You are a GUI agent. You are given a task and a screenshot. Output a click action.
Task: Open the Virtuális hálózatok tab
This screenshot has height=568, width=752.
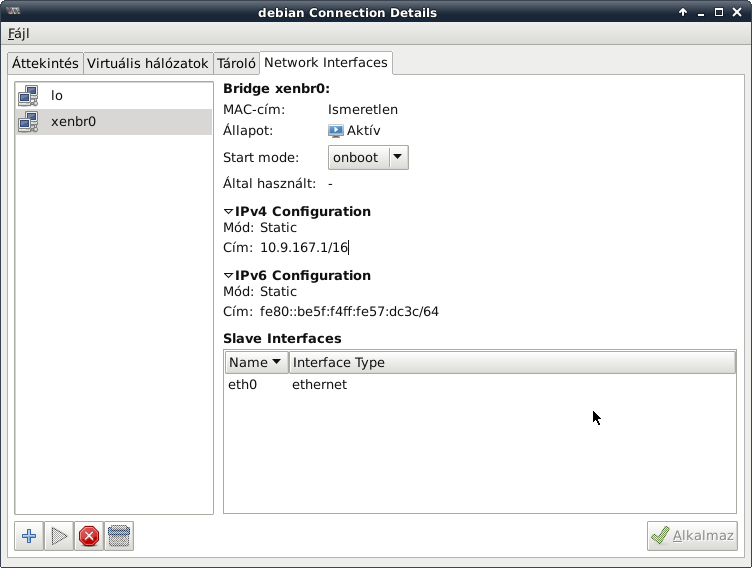click(x=148, y=63)
